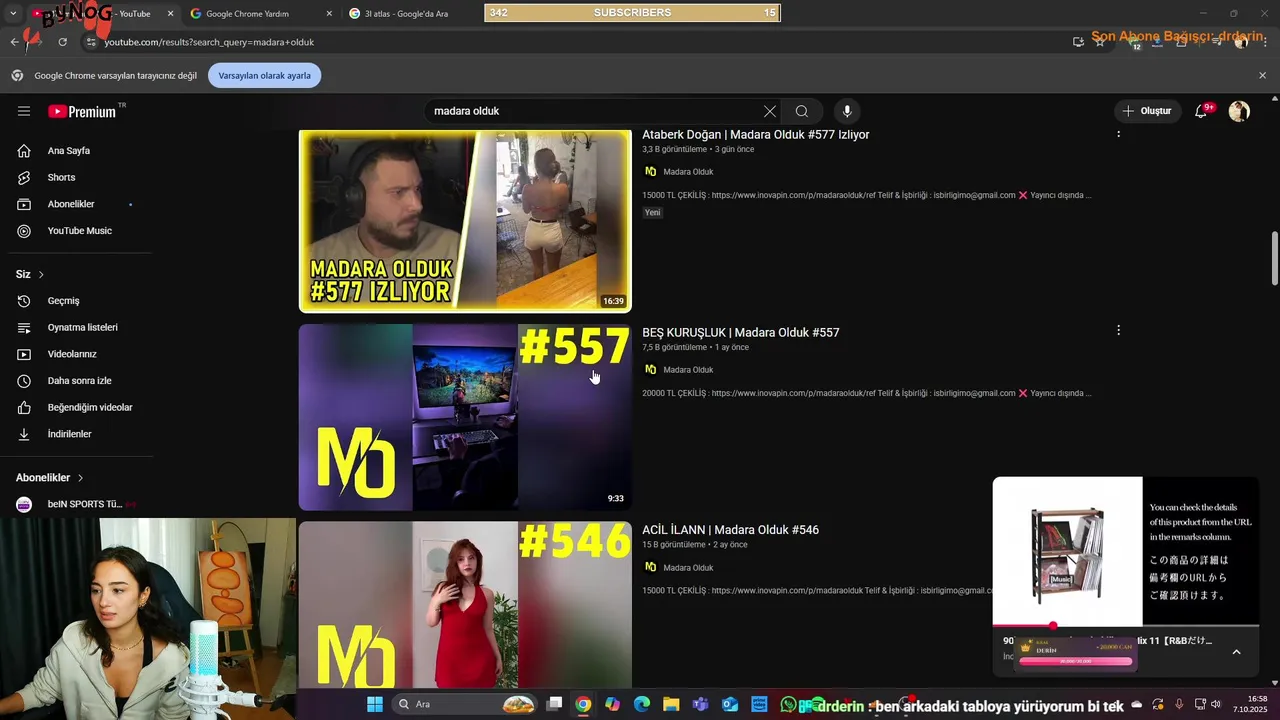Go to Ana Sayfa in sidebar
This screenshot has height=720, width=1280.
(69, 151)
